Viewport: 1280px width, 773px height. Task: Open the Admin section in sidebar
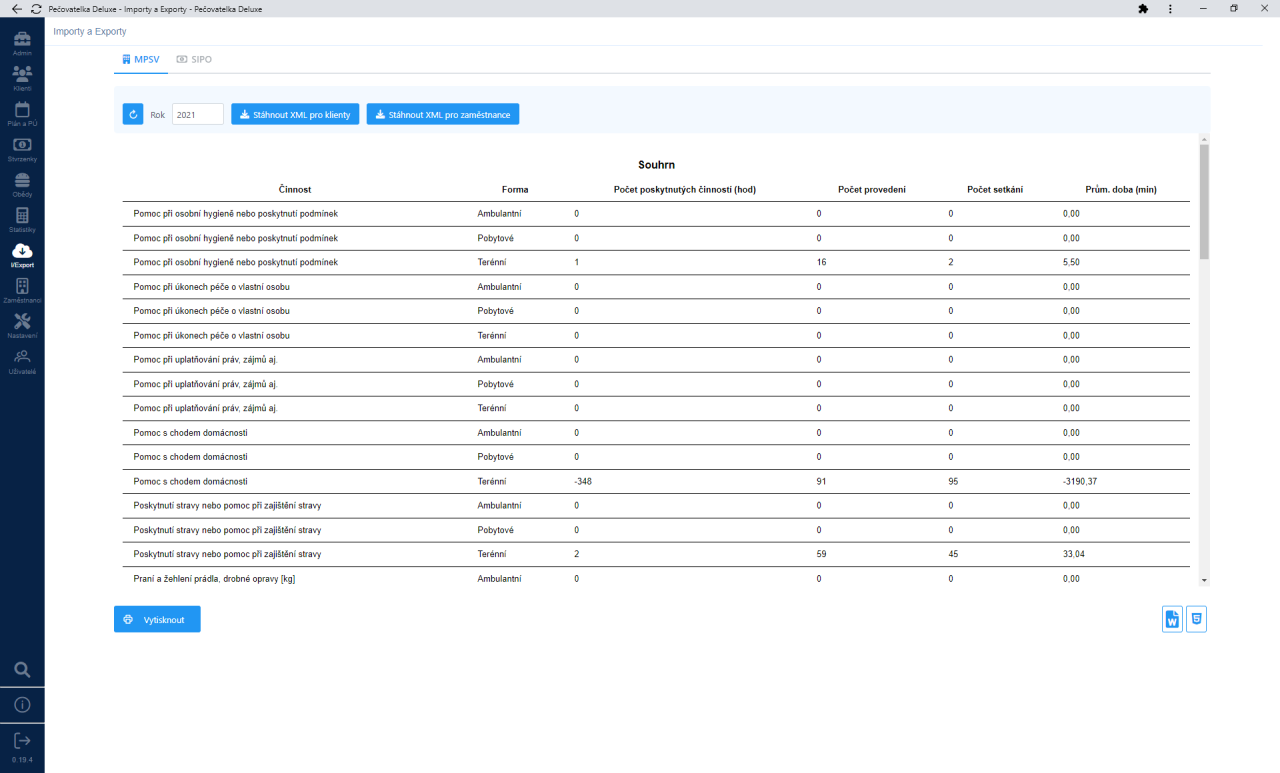[22, 43]
